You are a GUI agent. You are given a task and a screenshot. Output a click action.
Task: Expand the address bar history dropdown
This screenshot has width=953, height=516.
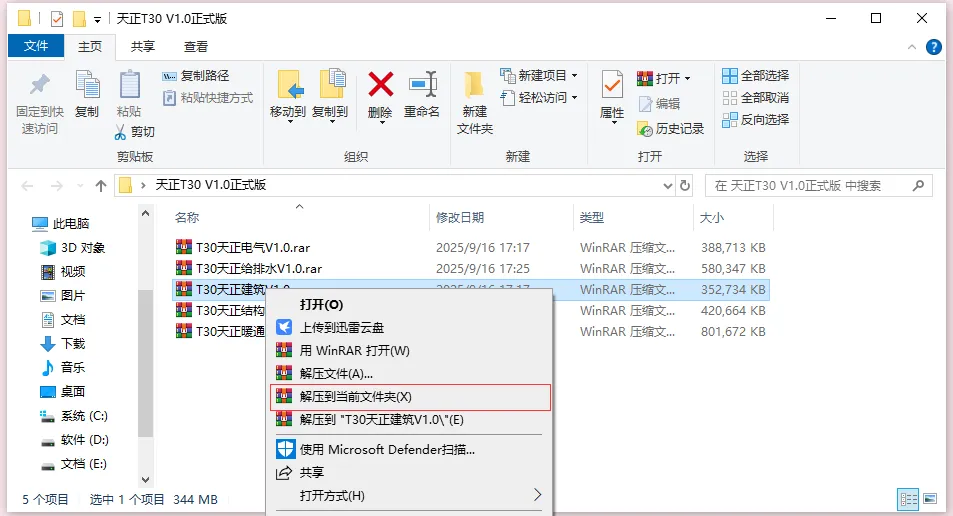668,186
